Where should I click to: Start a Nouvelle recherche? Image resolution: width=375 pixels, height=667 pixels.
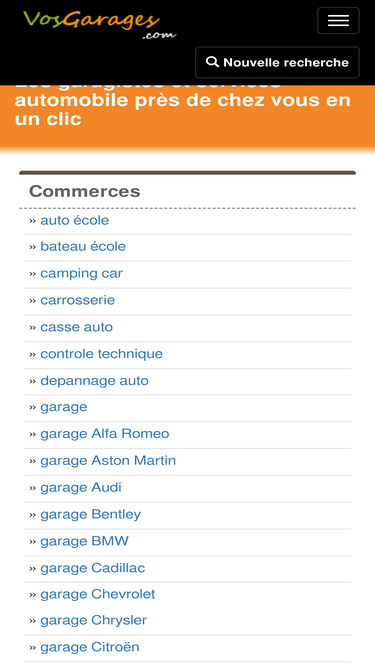(x=277, y=63)
